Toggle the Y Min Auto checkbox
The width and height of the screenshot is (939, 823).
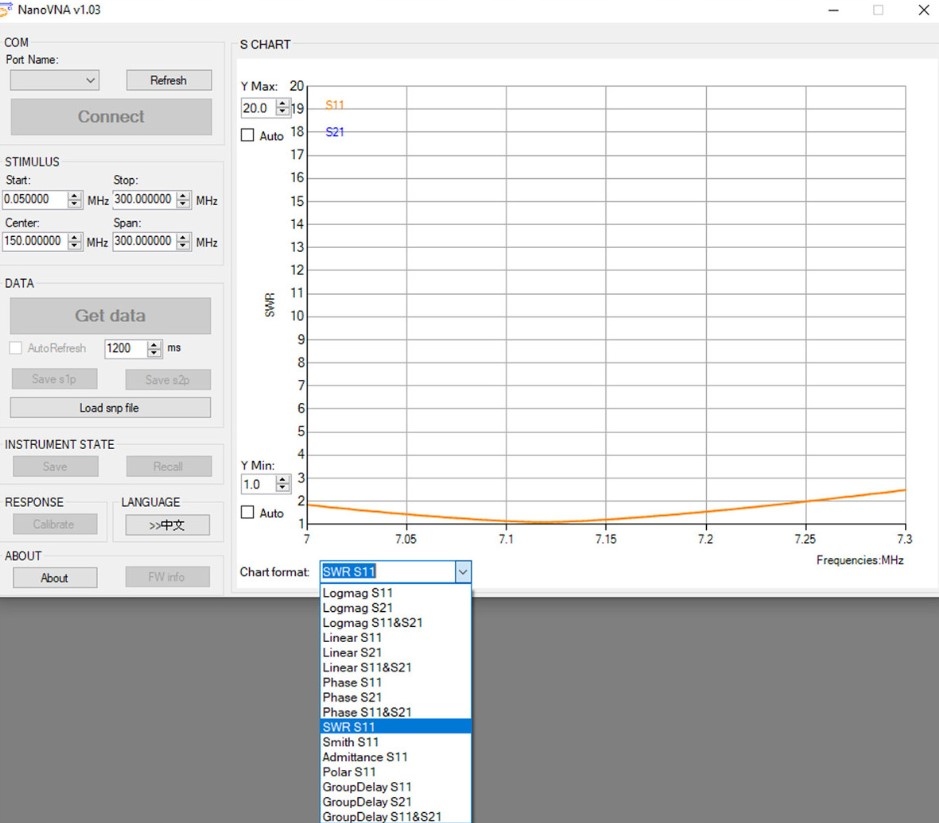pyautogui.click(x=248, y=512)
